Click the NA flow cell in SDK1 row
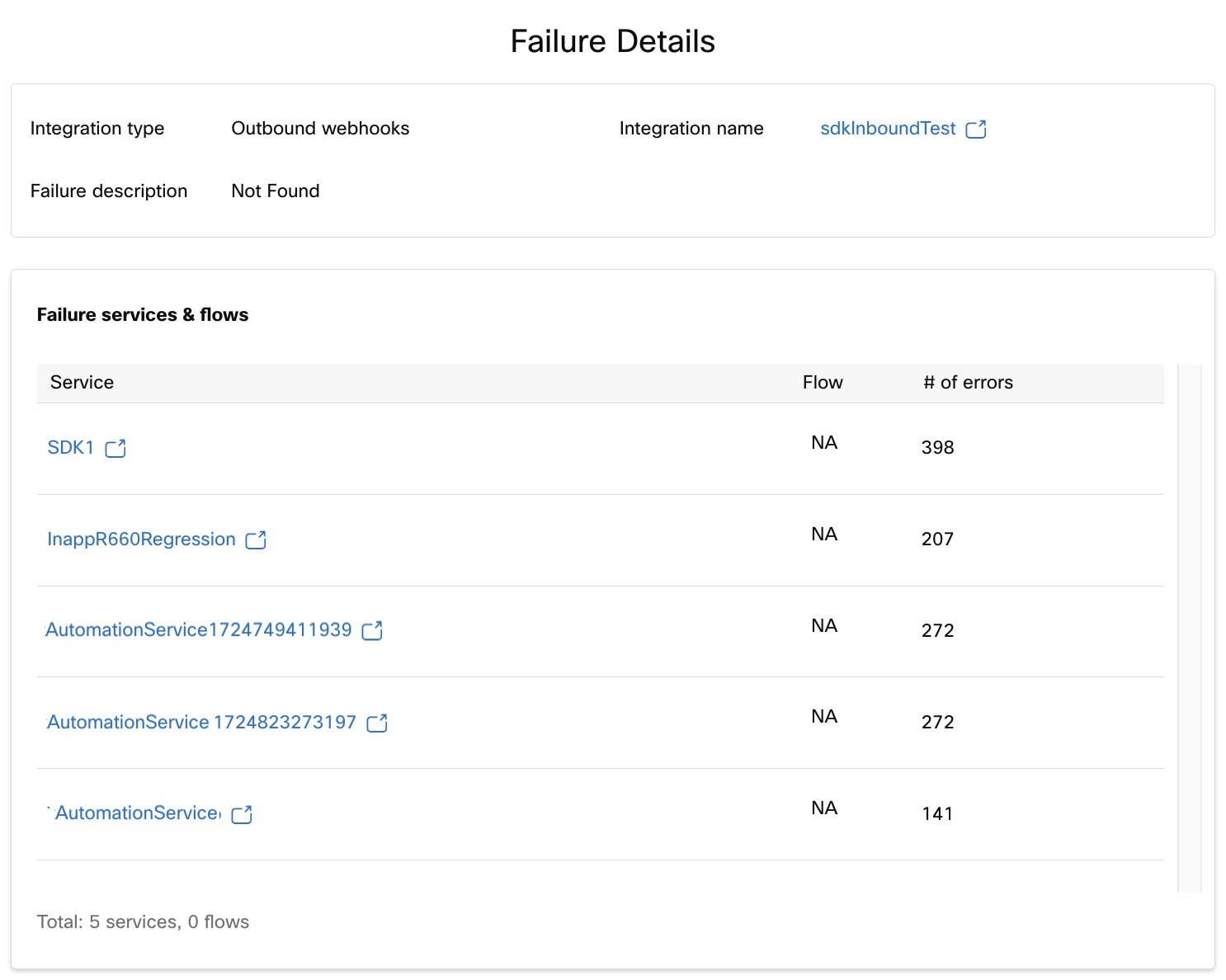1226x980 pixels. click(824, 442)
